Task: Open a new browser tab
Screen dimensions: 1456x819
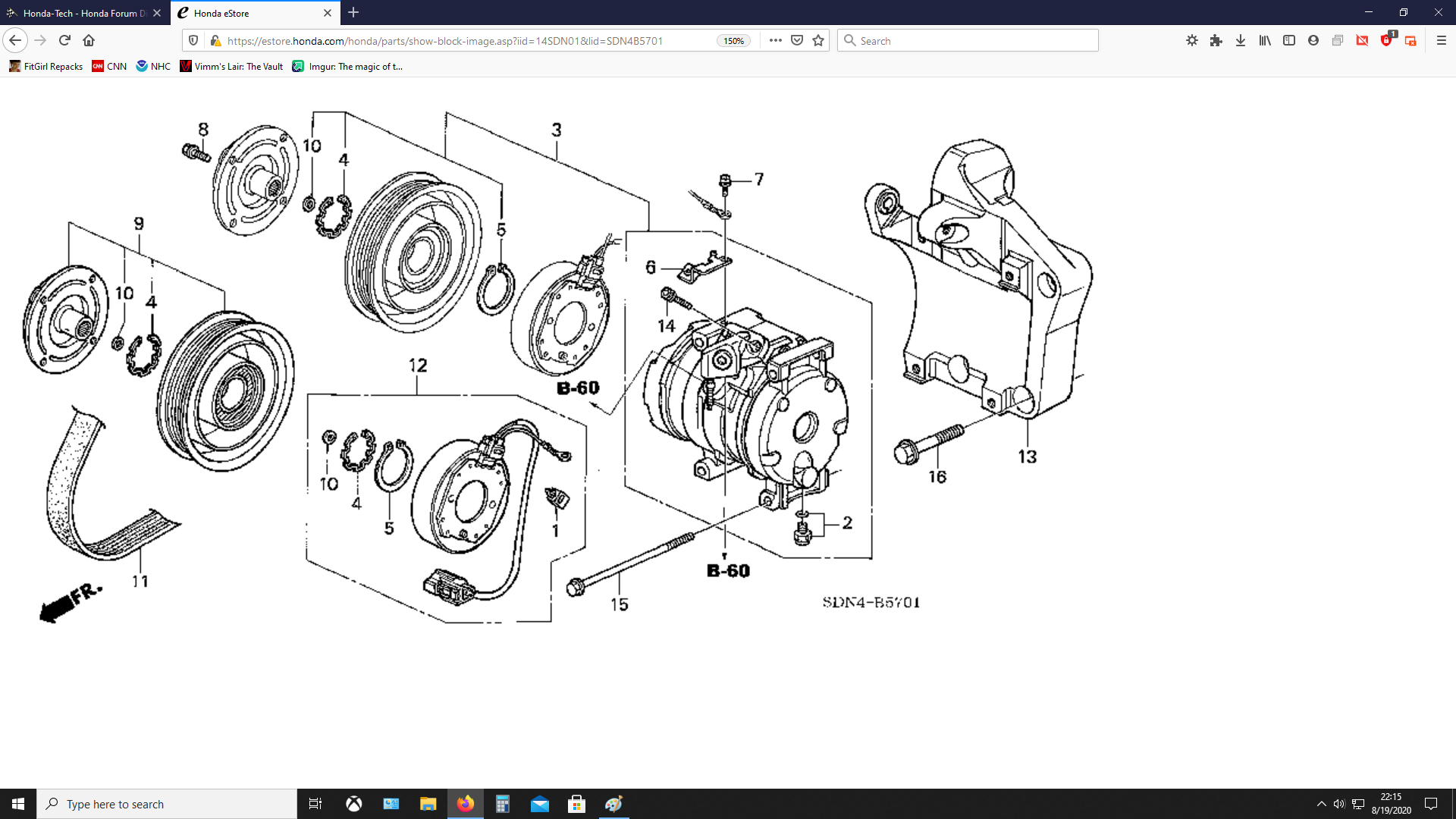Action: (x=353, y=13)
